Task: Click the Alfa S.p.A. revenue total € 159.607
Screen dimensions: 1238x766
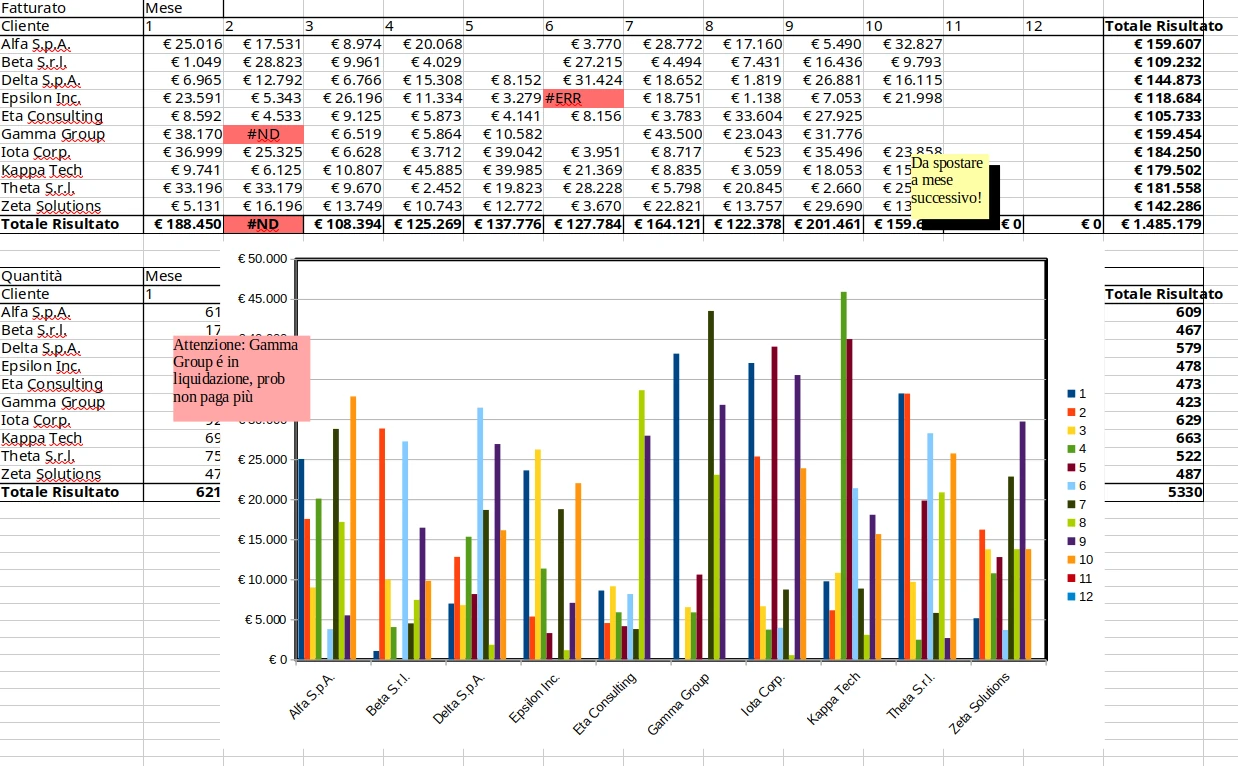Action: [1153, 44]
